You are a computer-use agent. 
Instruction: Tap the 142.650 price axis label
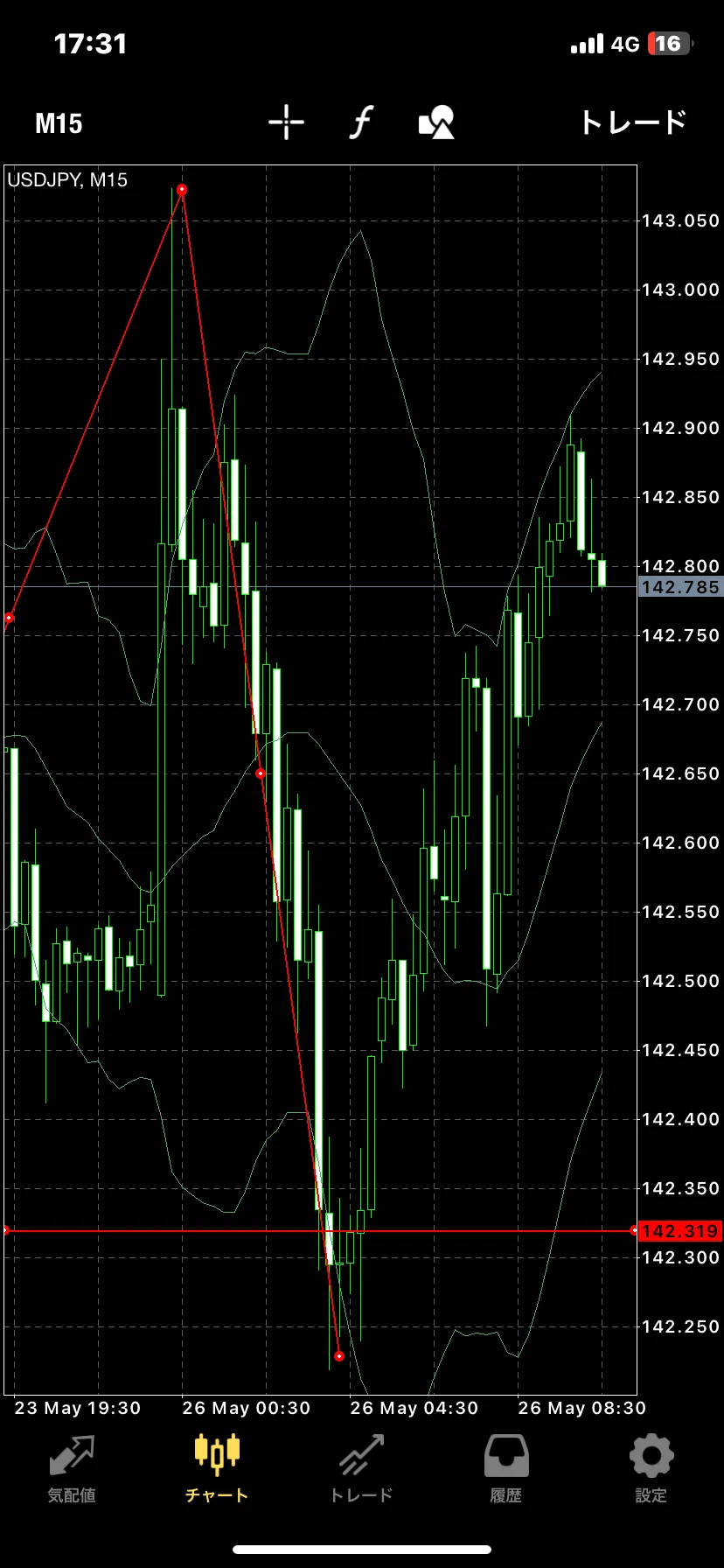(x=680, y=773)
